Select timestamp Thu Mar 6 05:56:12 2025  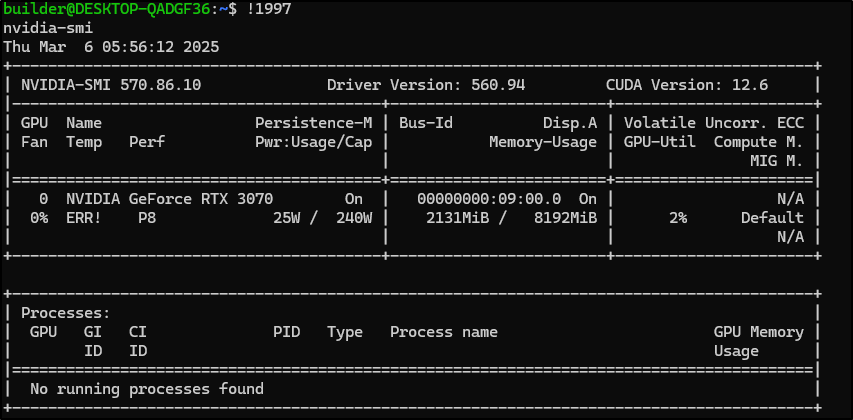click(x=112, y=47)
